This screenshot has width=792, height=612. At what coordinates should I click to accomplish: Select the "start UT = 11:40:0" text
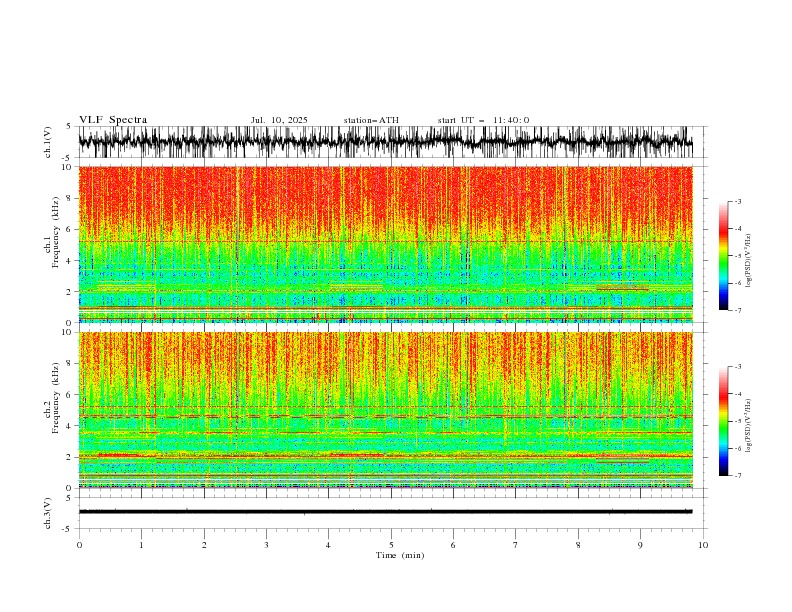[483, 120]
